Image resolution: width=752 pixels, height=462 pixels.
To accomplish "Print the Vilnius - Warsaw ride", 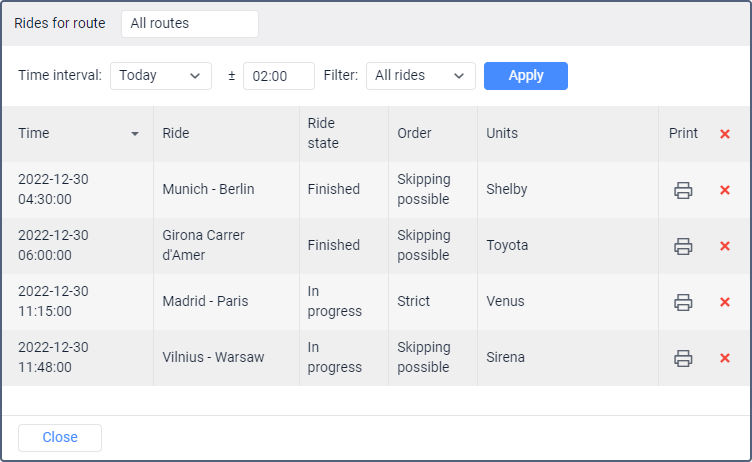I will [x=683, y=358].
